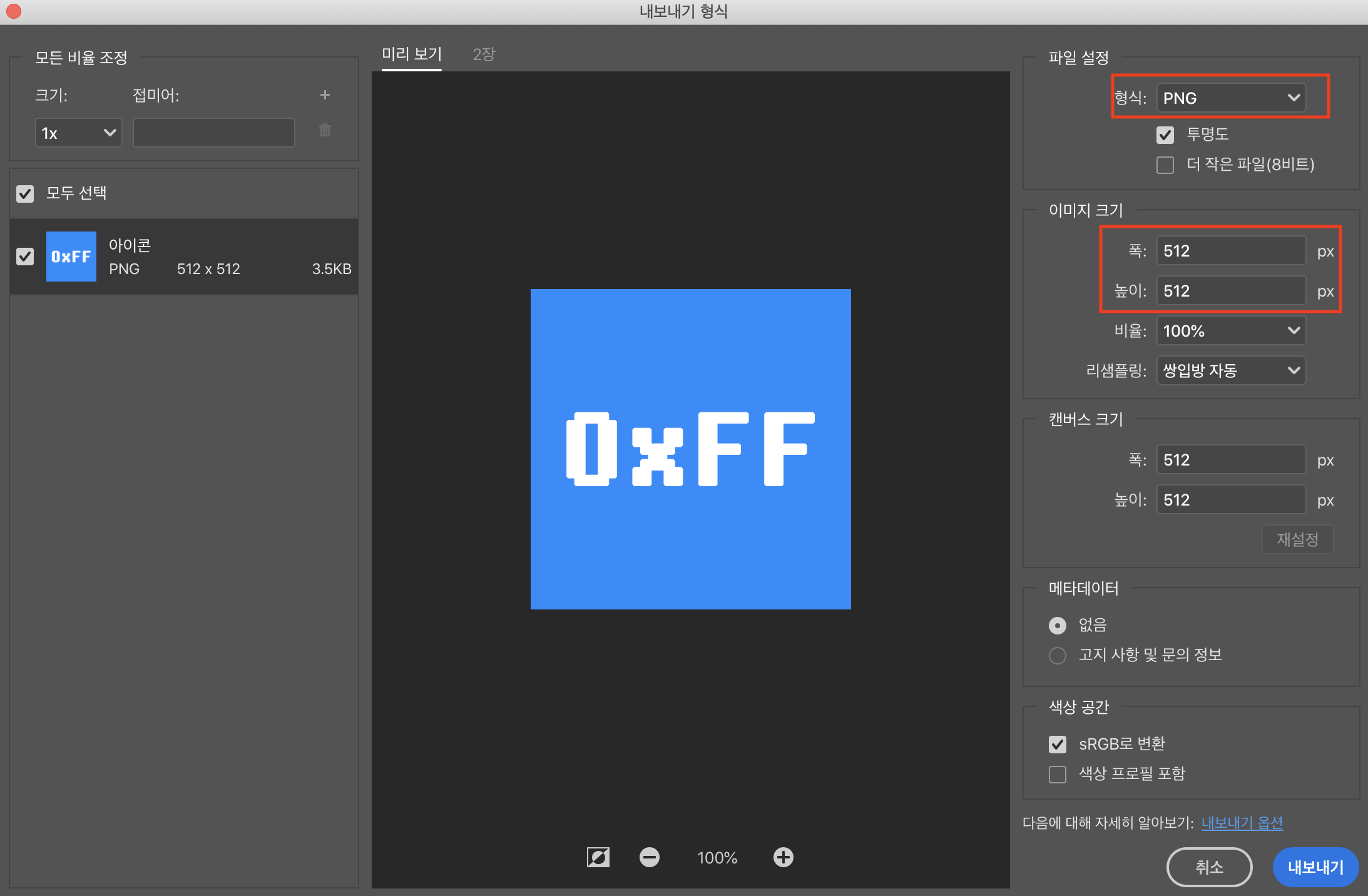Select 고지 사항 및 문의 정보 radio
The width and height of the screenshot is (1368, 896).
click(1058, 655)
